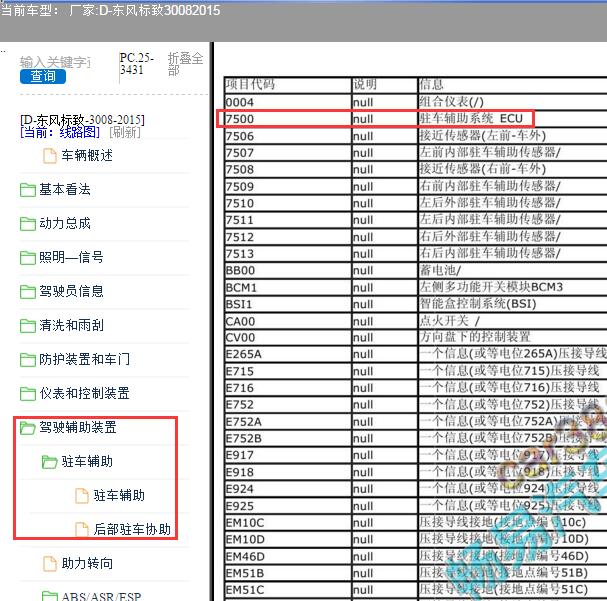Click code BSI1 in the table
The width and height of the screenshot is (607, 601).
[239, 305]
